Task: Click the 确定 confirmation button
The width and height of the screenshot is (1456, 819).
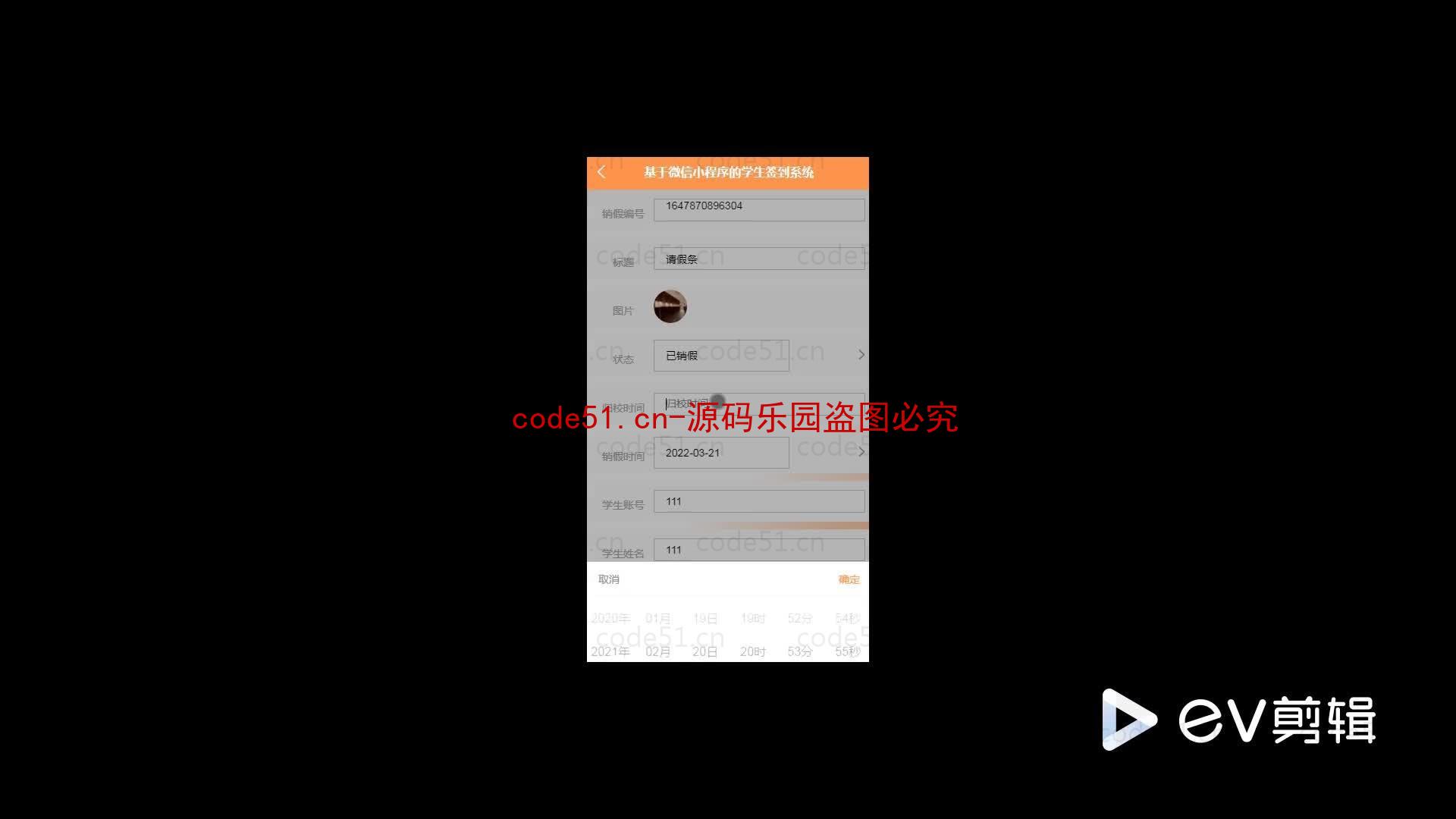Action: click(x=848, y=578)
